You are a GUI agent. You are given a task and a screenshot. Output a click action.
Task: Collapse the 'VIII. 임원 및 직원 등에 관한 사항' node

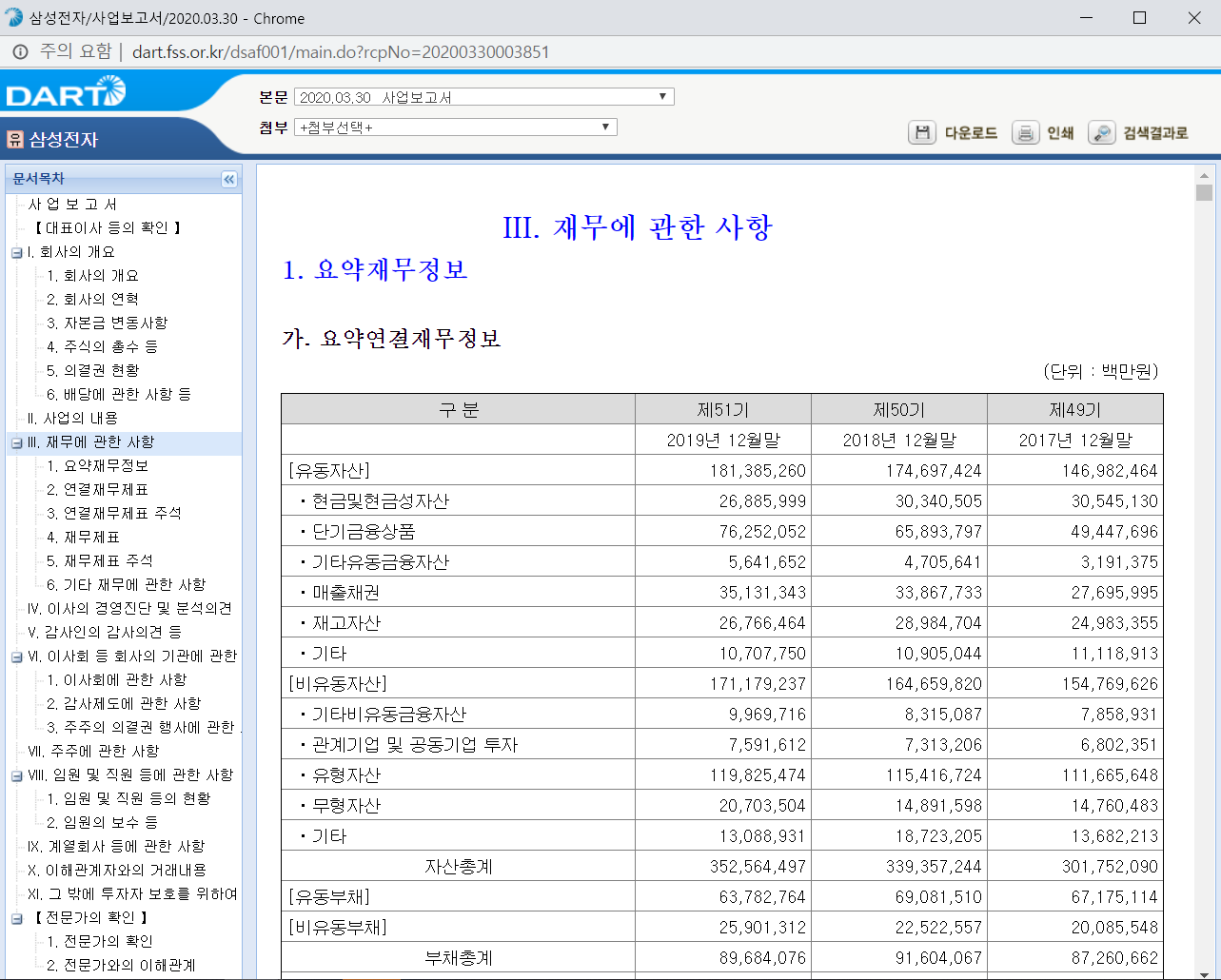click(16, 776)
